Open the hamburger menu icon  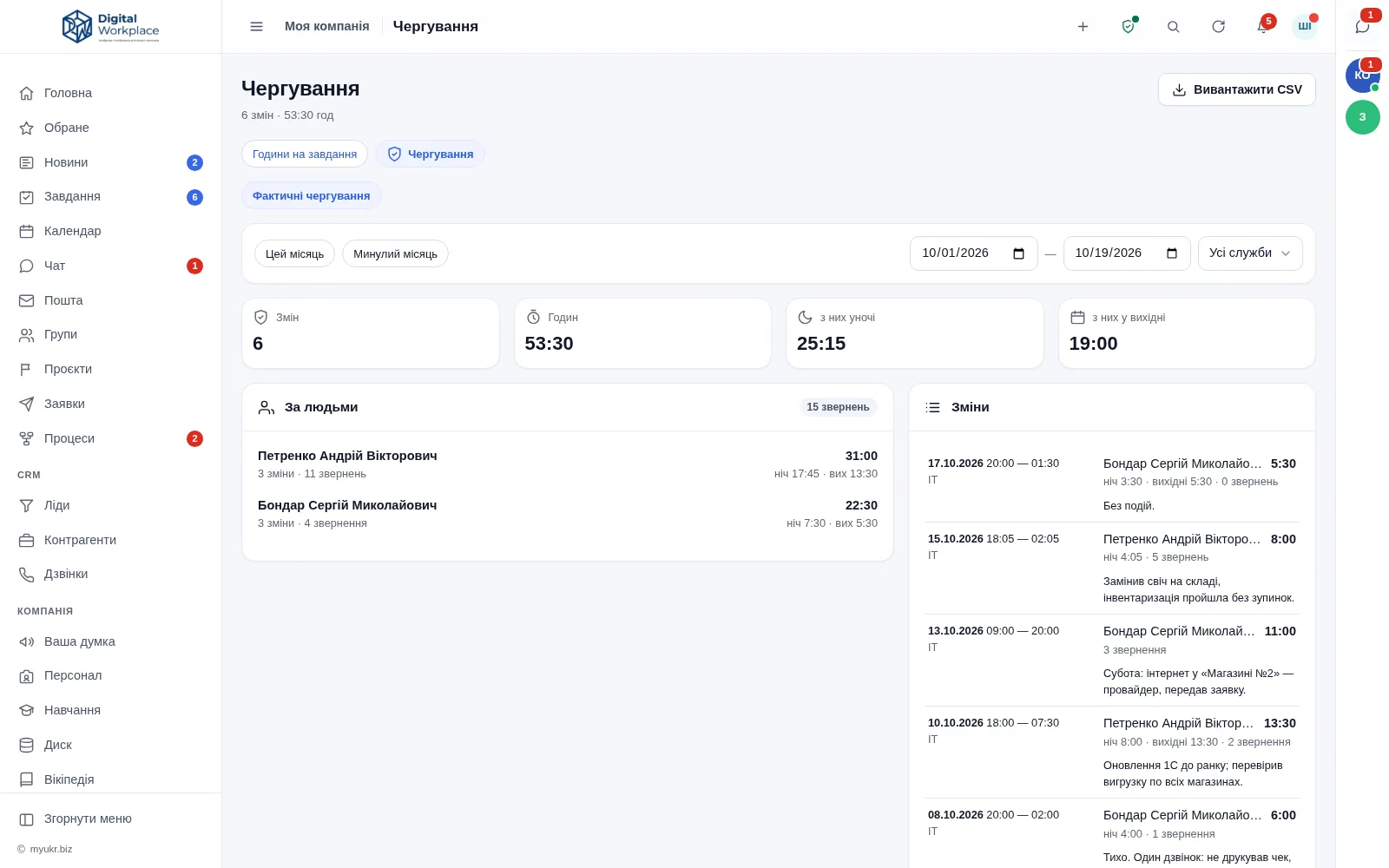pyautogui.click(x=256, y=27)
